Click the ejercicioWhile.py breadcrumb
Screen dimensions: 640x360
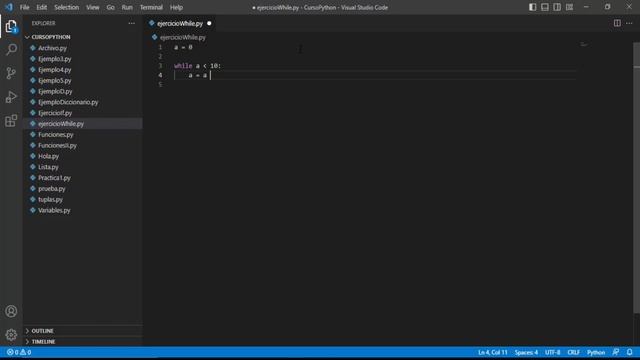coord(182,37)
